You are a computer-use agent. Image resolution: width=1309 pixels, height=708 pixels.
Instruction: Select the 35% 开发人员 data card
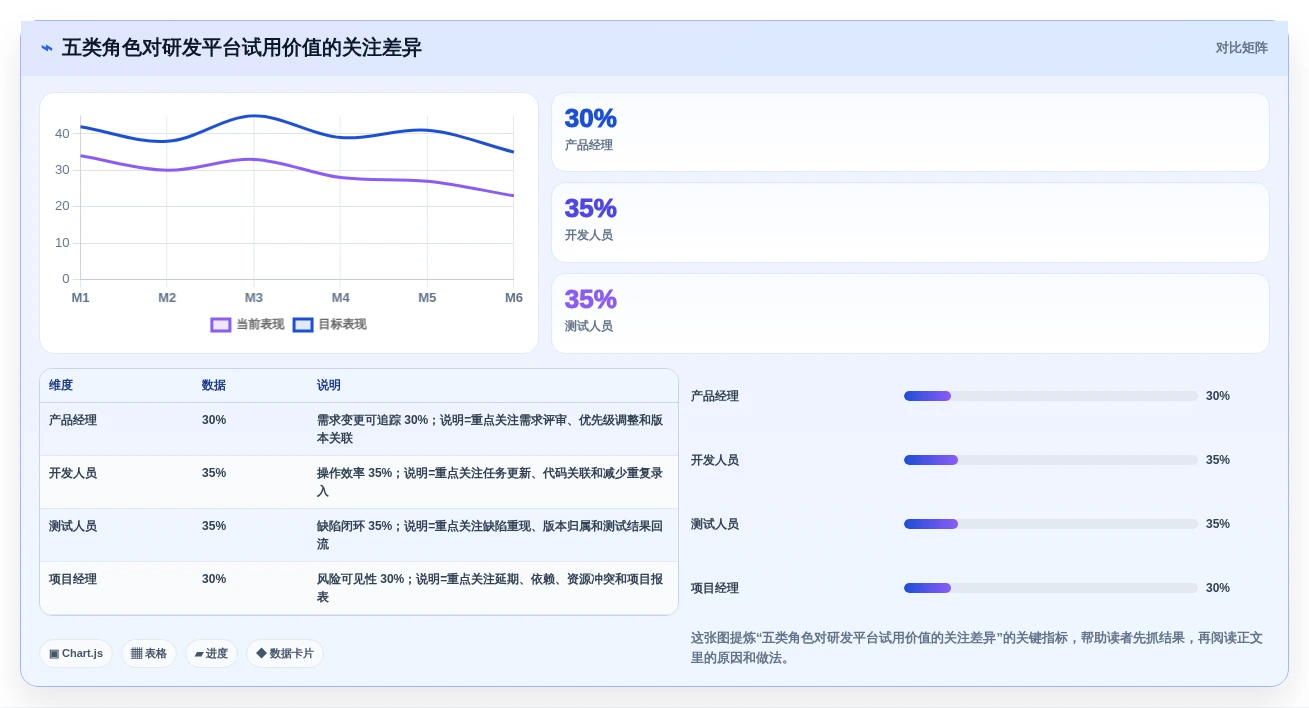click(910, 222)
